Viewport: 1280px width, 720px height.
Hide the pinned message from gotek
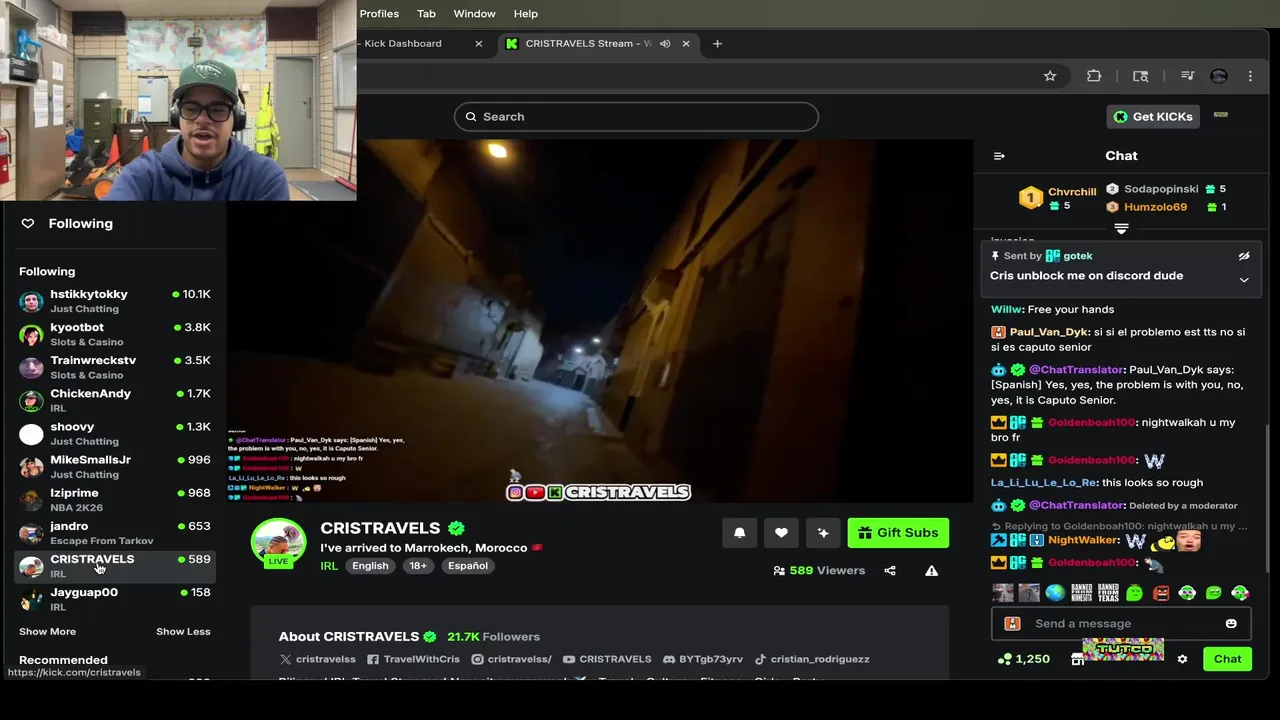pos(1244,256)
